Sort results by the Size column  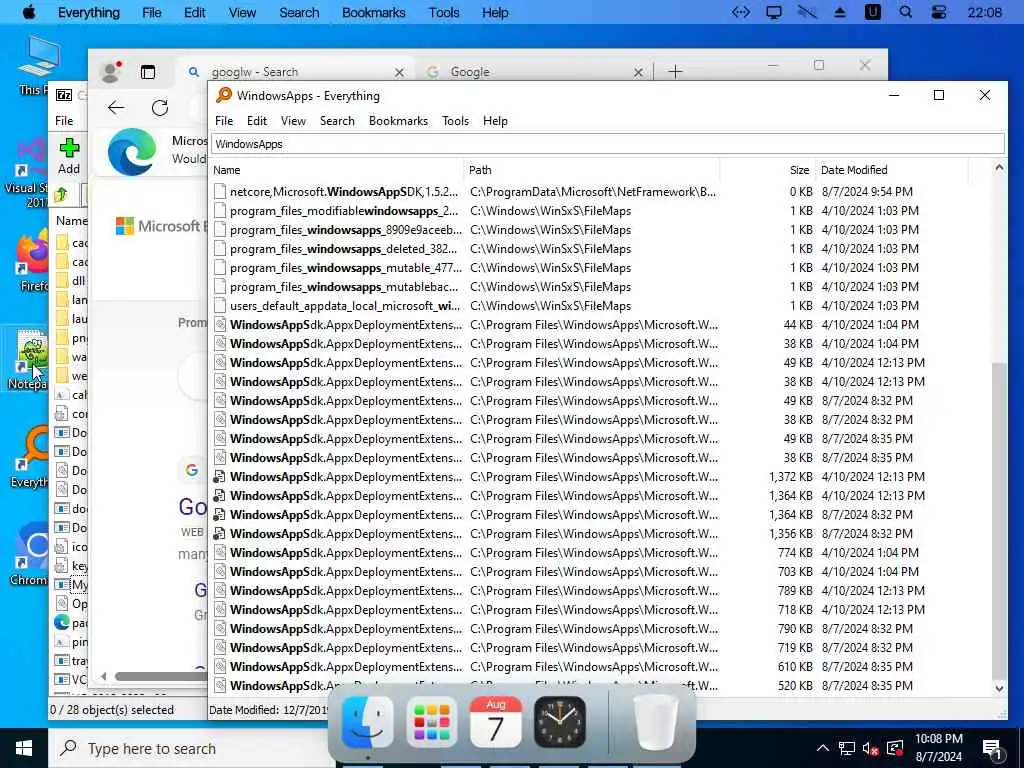(767, 170)
